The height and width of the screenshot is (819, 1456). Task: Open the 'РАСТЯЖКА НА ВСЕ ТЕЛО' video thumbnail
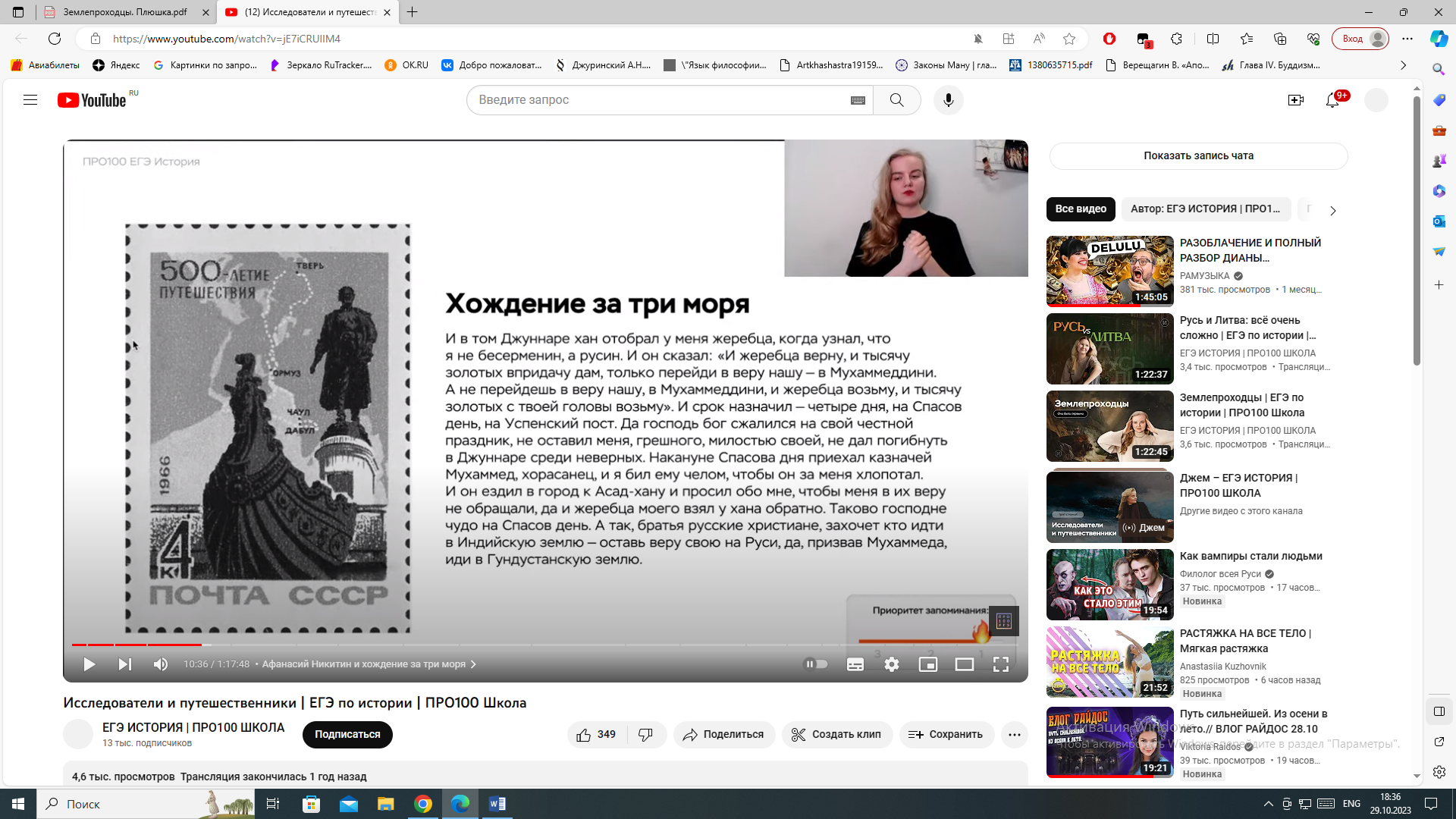click(1109, 662)
